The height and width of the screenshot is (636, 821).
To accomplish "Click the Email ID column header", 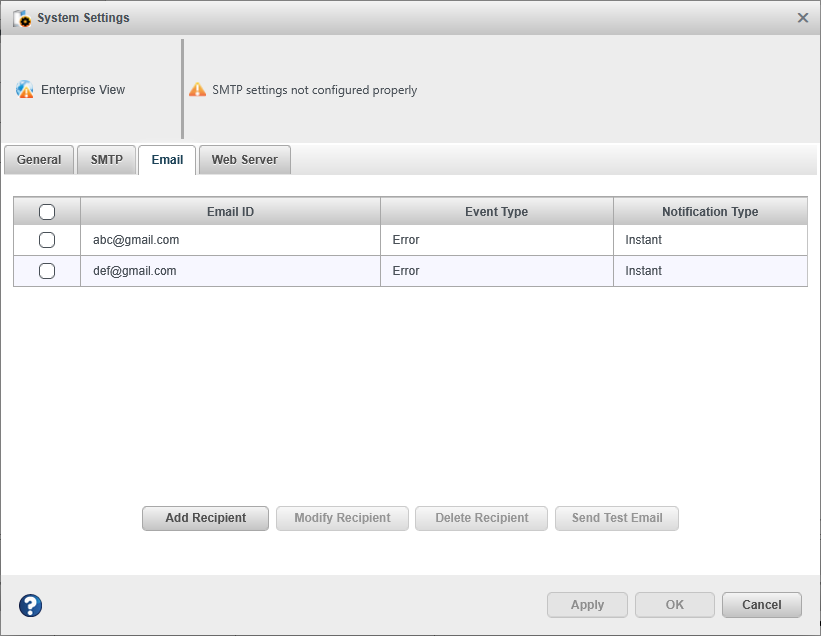I will [230, 212].
